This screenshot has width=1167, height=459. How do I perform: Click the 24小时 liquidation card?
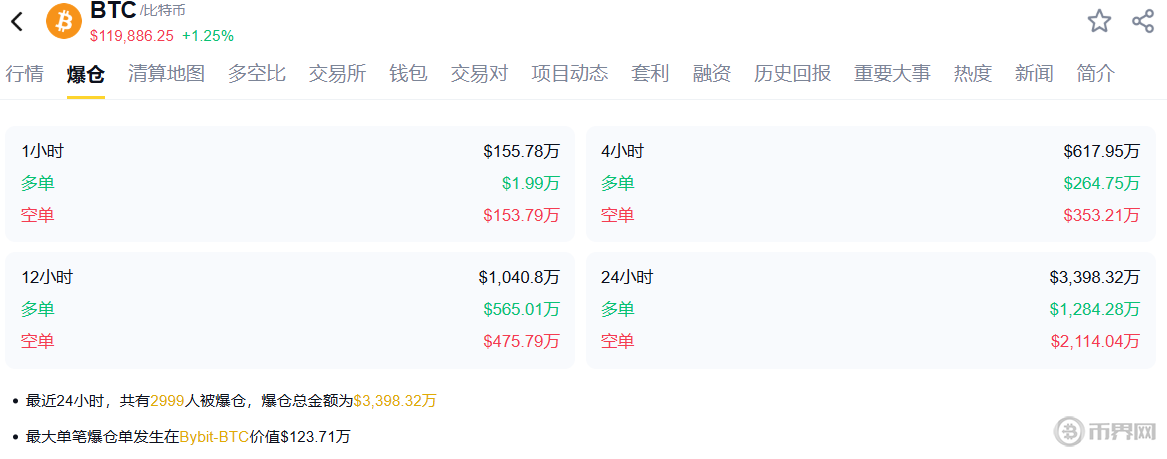(x=870, y=310)
